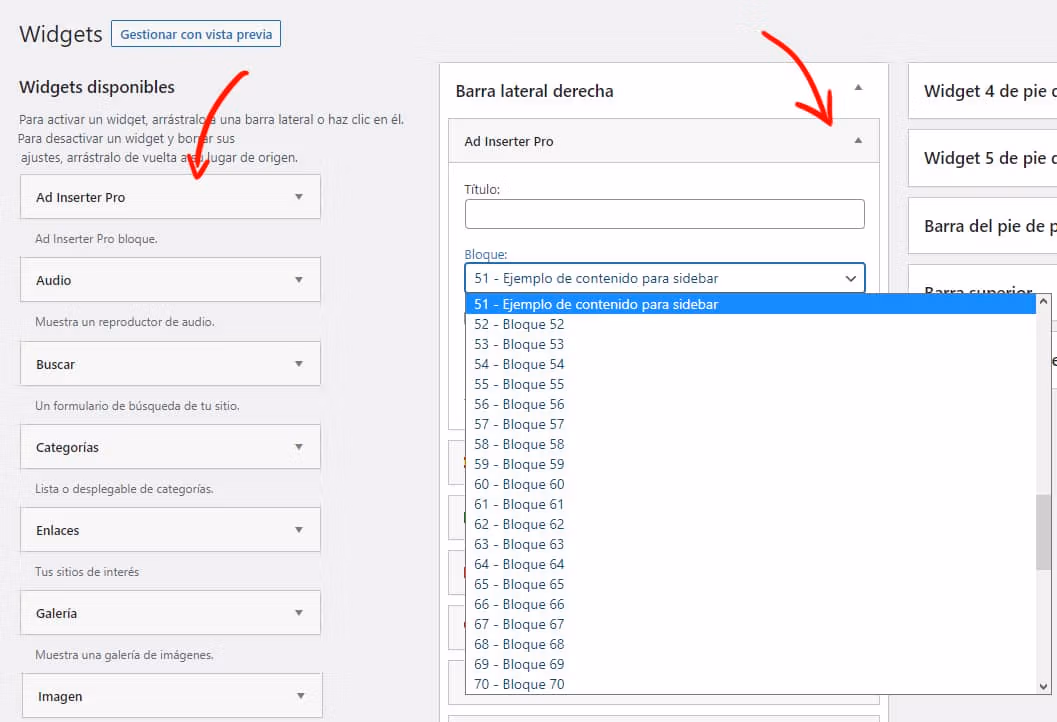
Task: Click 67 - Bloque 67 in dropdown
Action: pos(750,624)
